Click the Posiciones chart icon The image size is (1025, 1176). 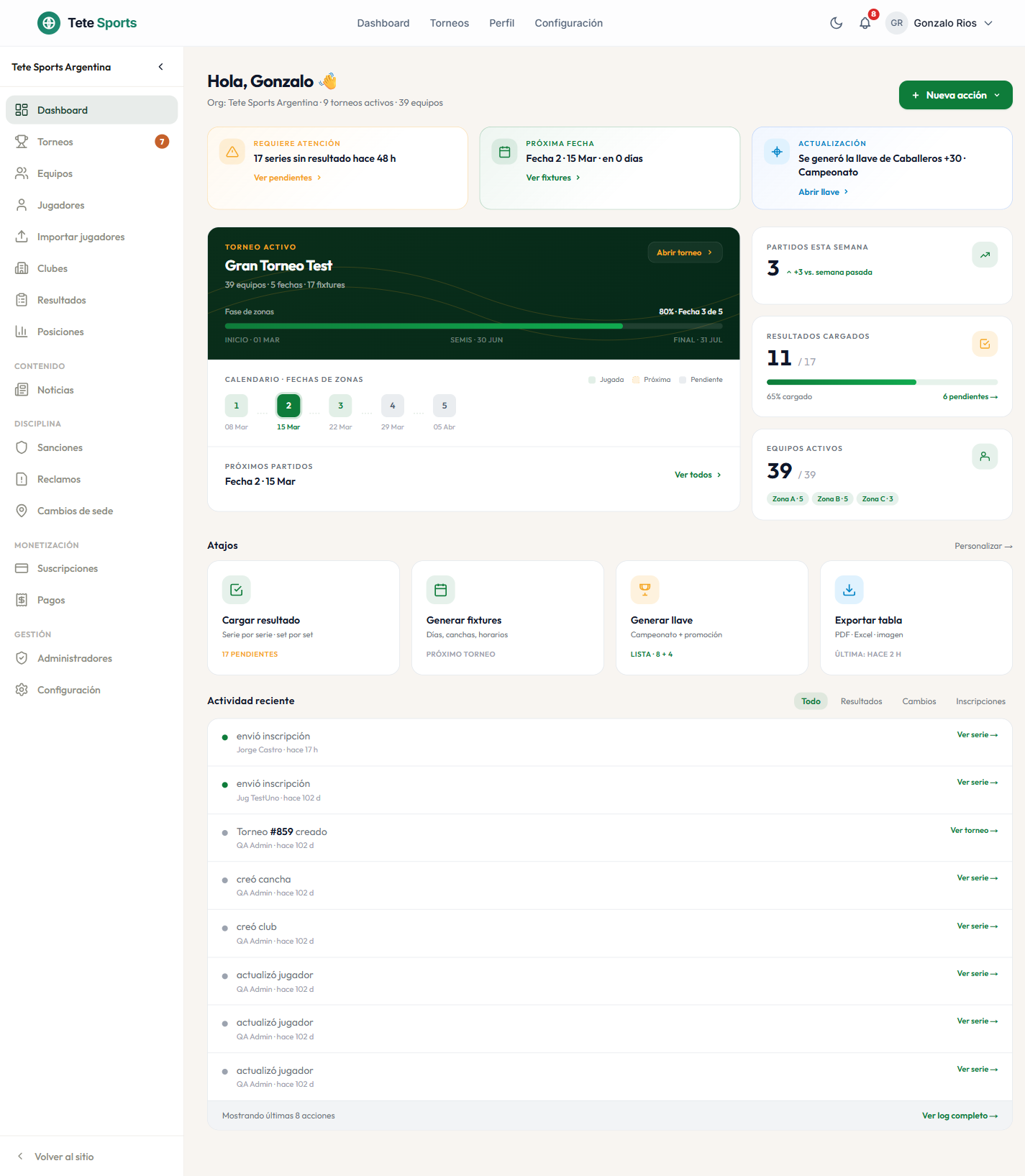coord(22,332)
